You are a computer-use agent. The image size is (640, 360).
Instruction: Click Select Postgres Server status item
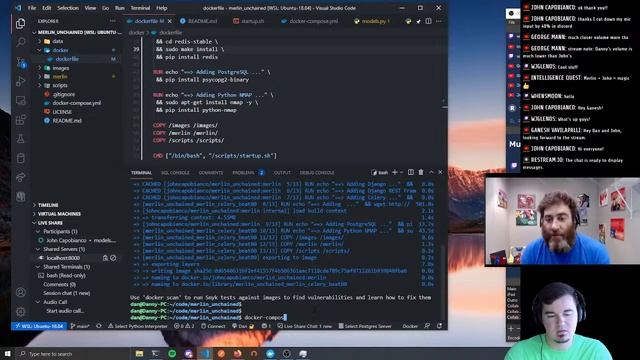(365, 326)
